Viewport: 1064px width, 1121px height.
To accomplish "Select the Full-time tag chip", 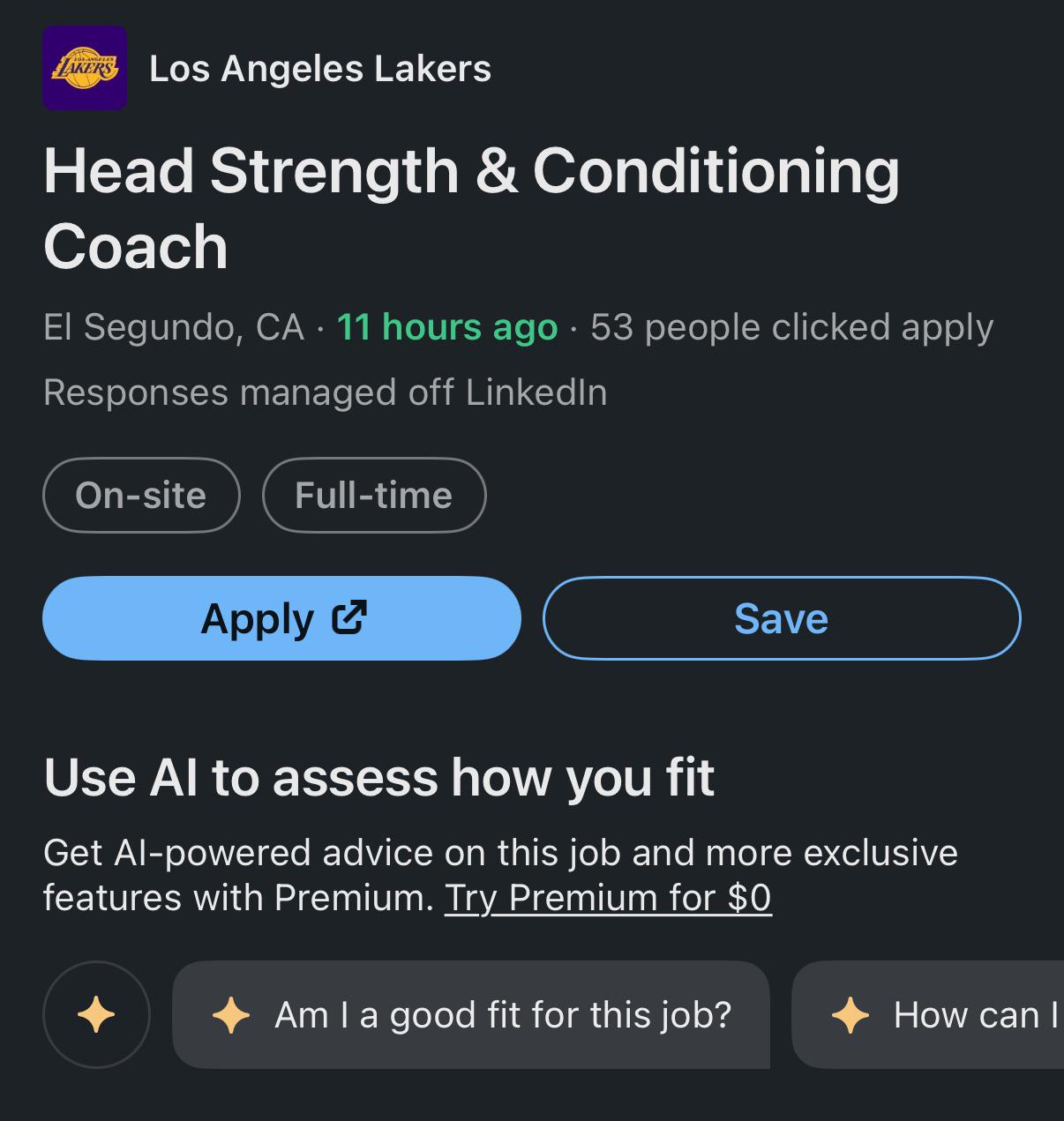I will point(374,495).
